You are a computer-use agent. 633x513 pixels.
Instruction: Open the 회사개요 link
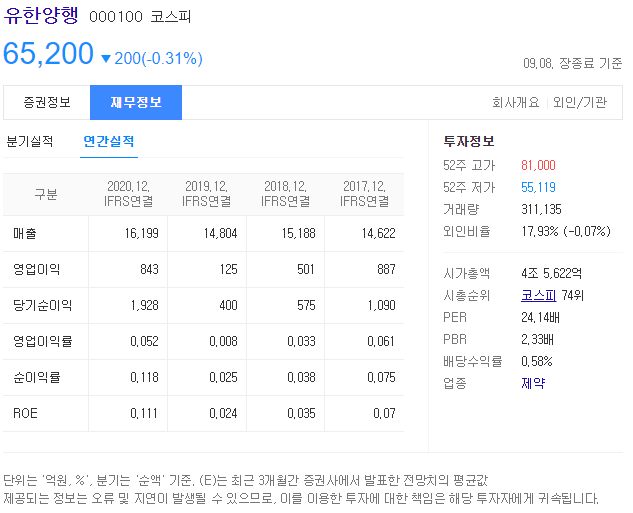pos(516,103)
